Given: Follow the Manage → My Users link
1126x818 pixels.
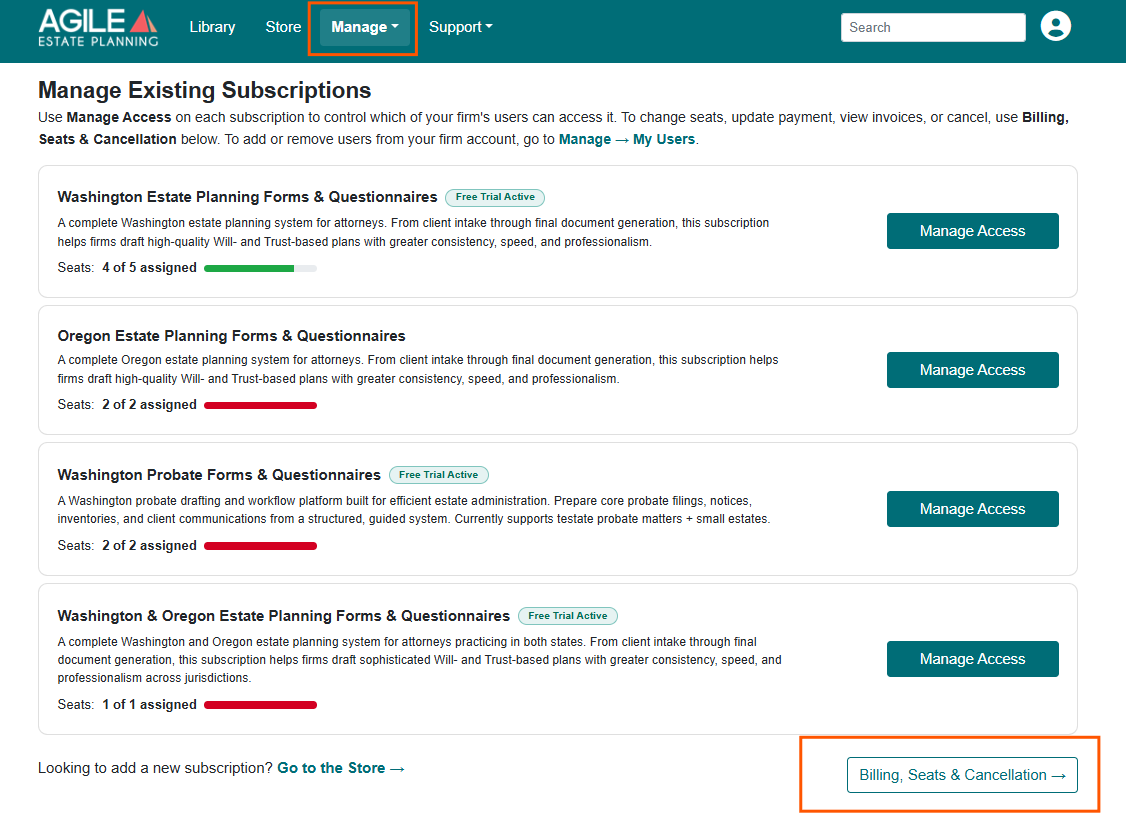Looking at the screenshot, I should pyautogui.click(x=626, y=139).
